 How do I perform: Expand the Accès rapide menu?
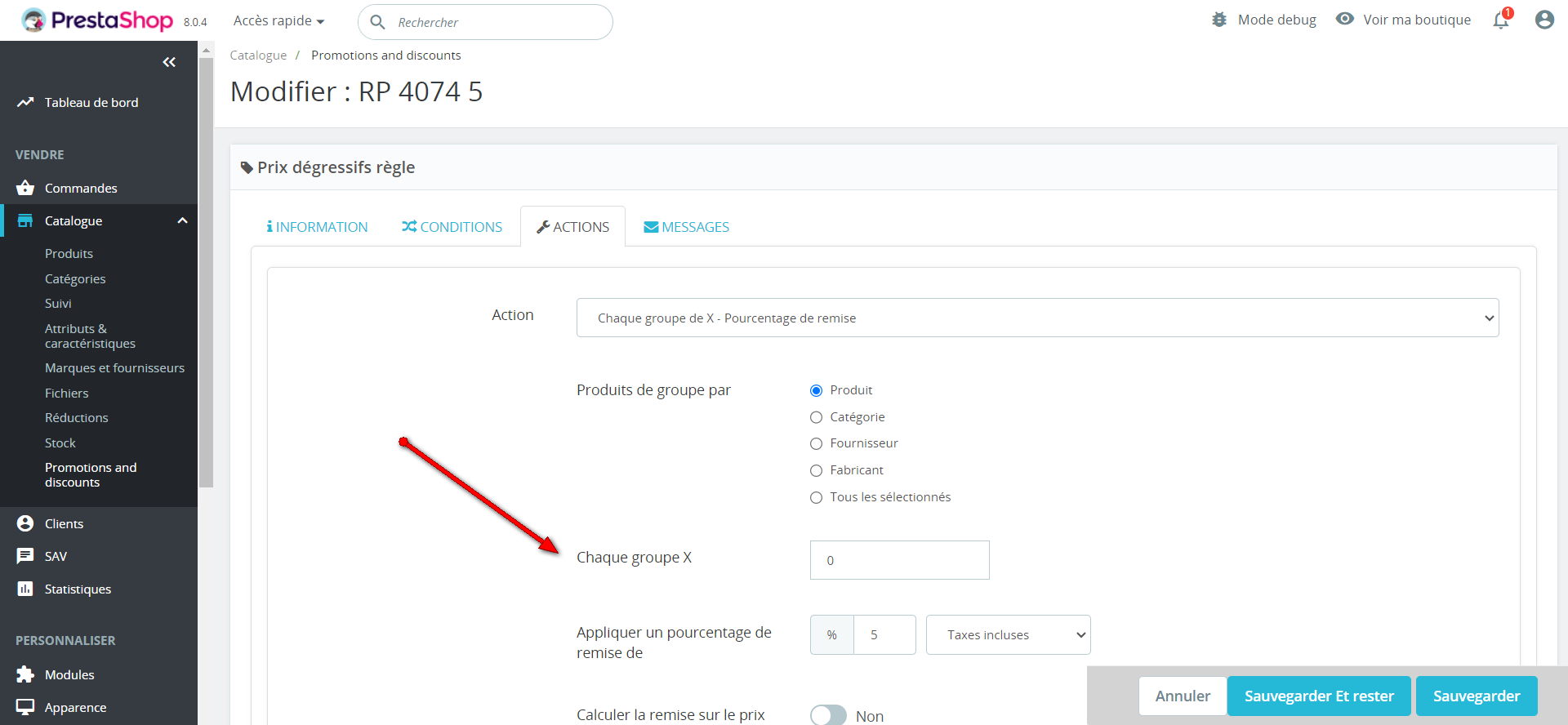point(278,21)
